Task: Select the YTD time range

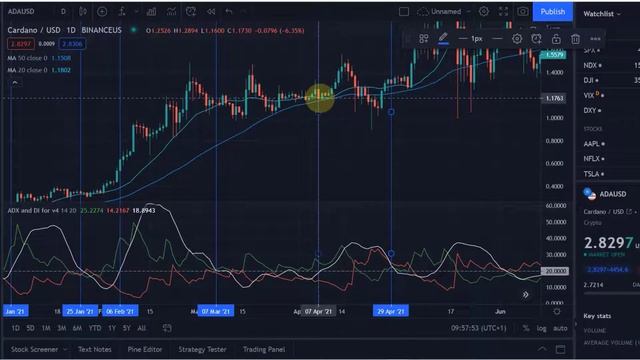Action: point(95,328)
